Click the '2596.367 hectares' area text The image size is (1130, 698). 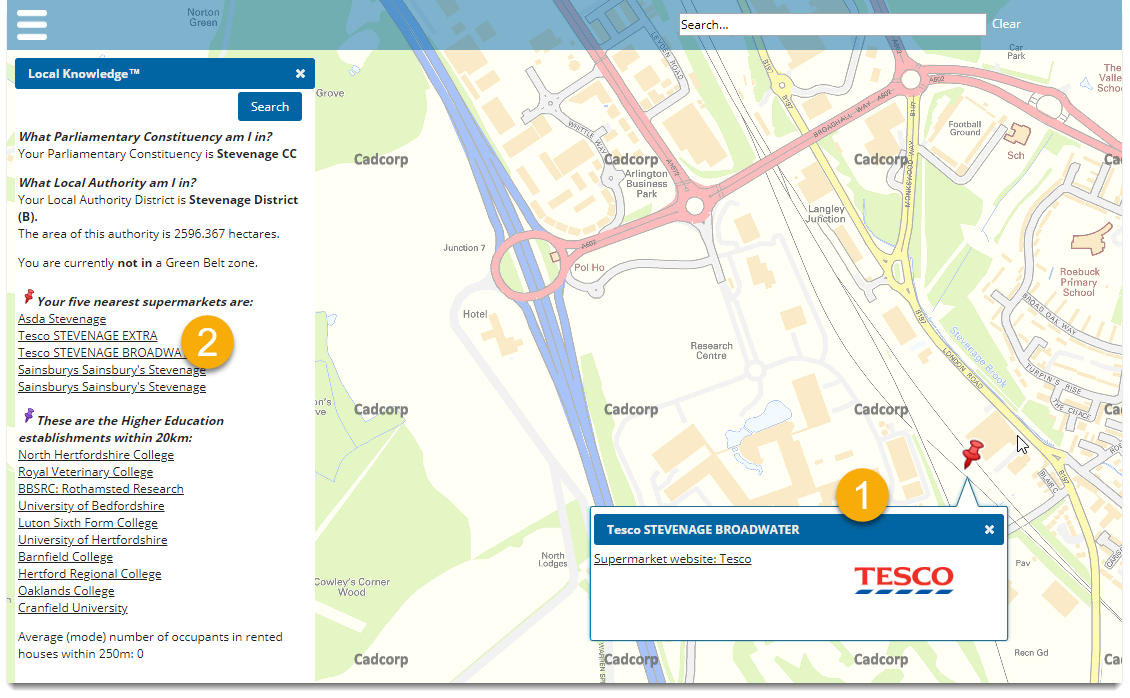point(226,234)
